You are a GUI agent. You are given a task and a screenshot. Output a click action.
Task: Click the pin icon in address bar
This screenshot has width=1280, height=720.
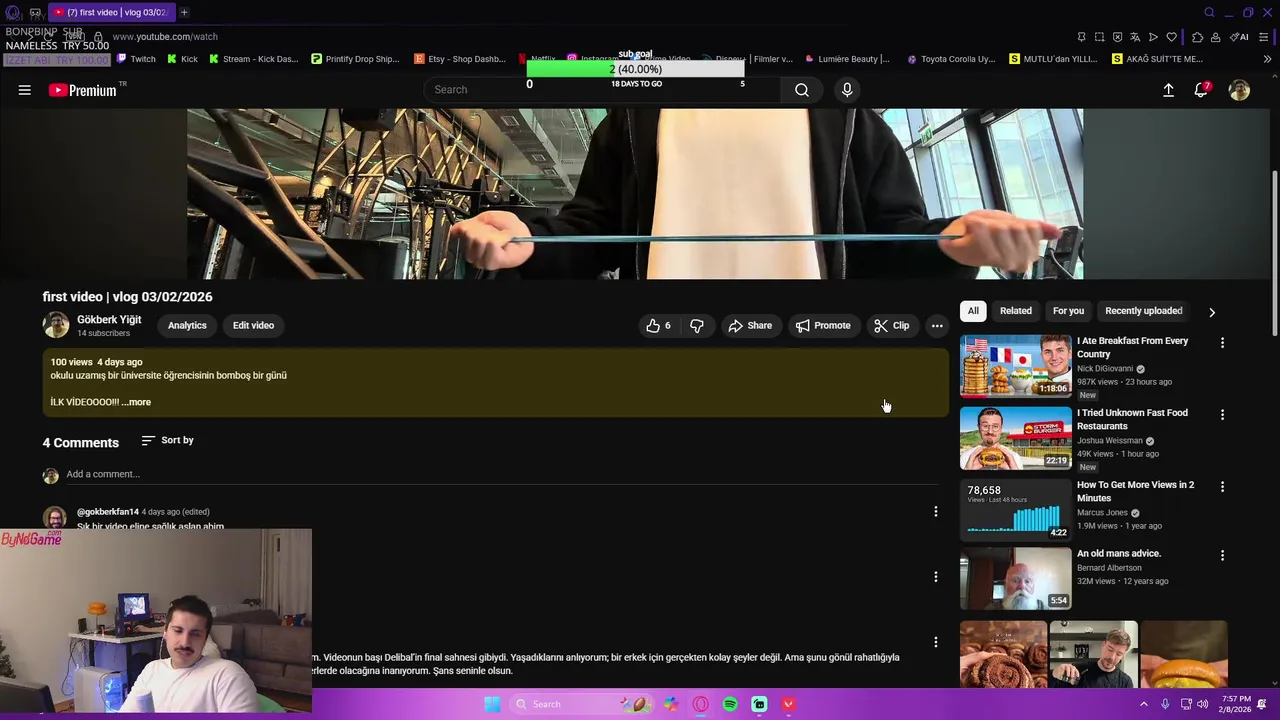point(1081,37)
